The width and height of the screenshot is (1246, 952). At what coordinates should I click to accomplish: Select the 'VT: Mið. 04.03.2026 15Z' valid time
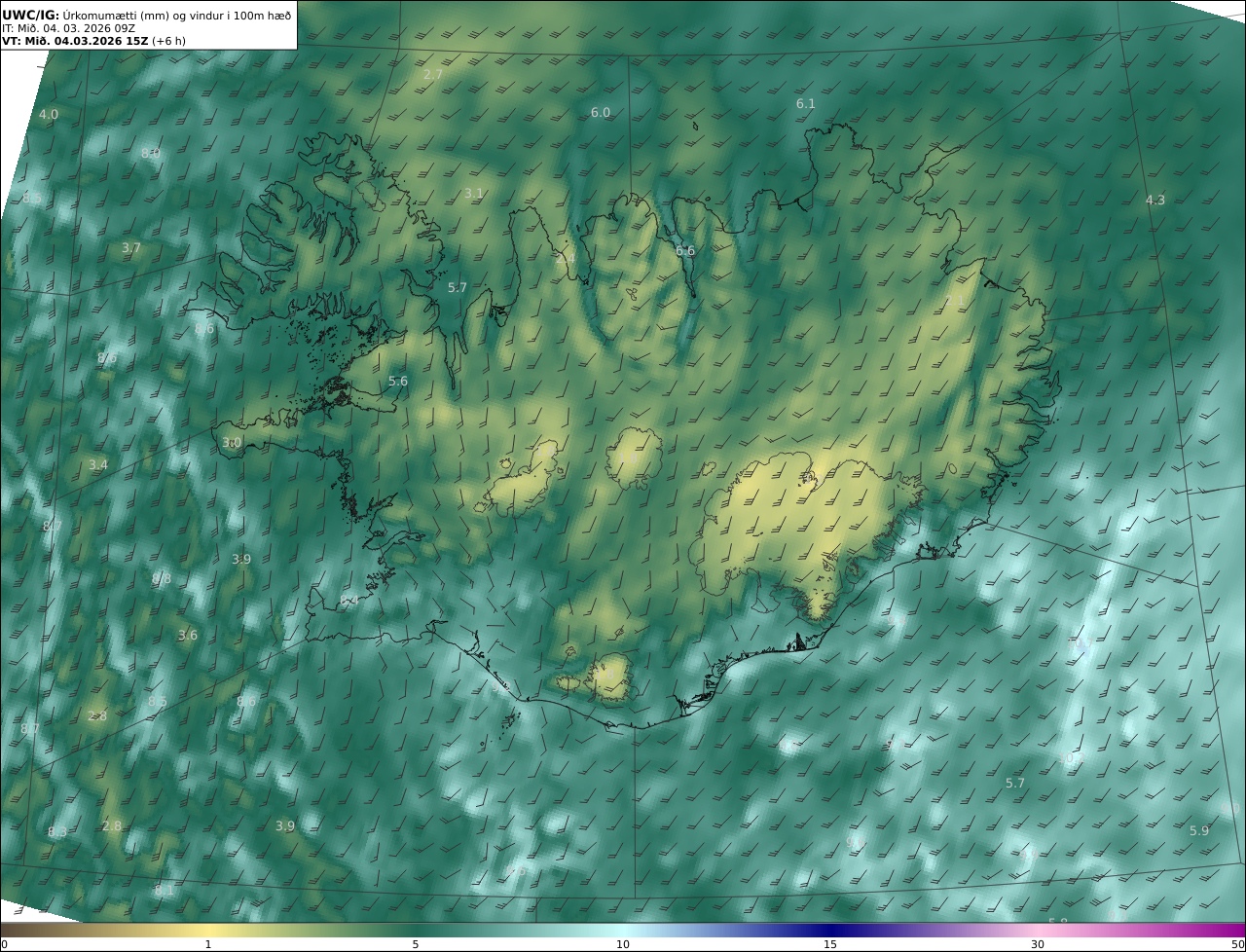point(75,41)
